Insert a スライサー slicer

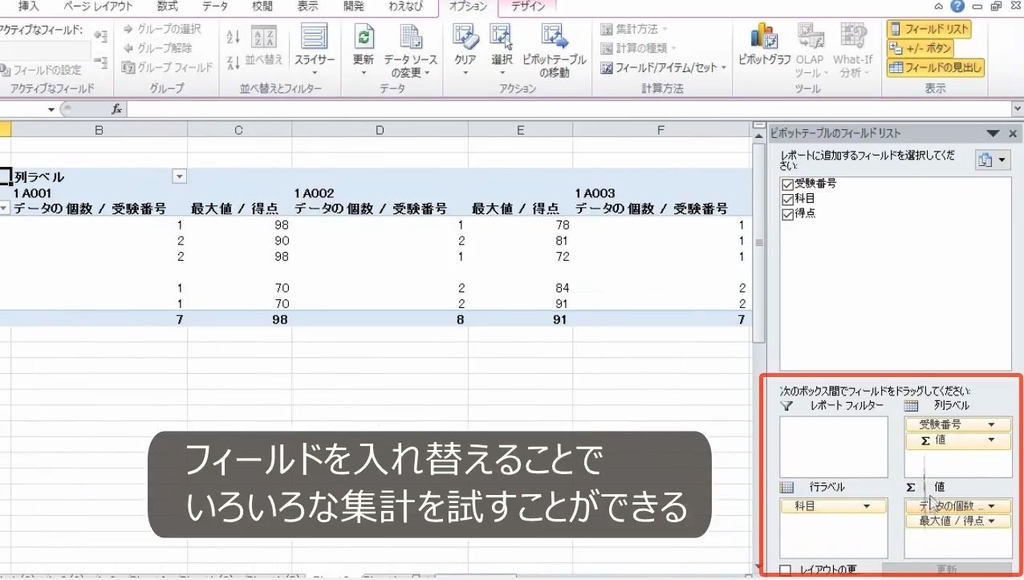314,50
